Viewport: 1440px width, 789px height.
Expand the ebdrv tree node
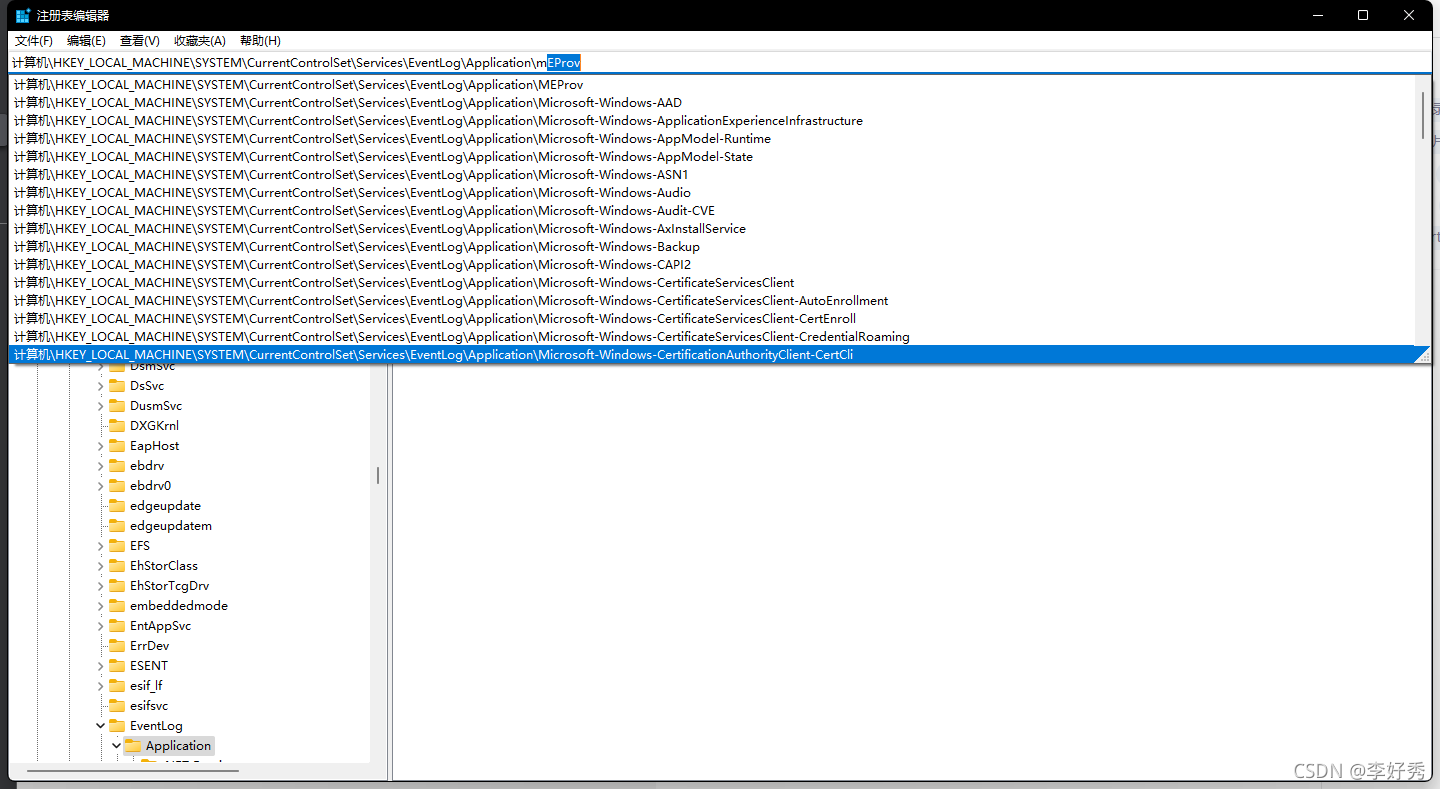100,466
